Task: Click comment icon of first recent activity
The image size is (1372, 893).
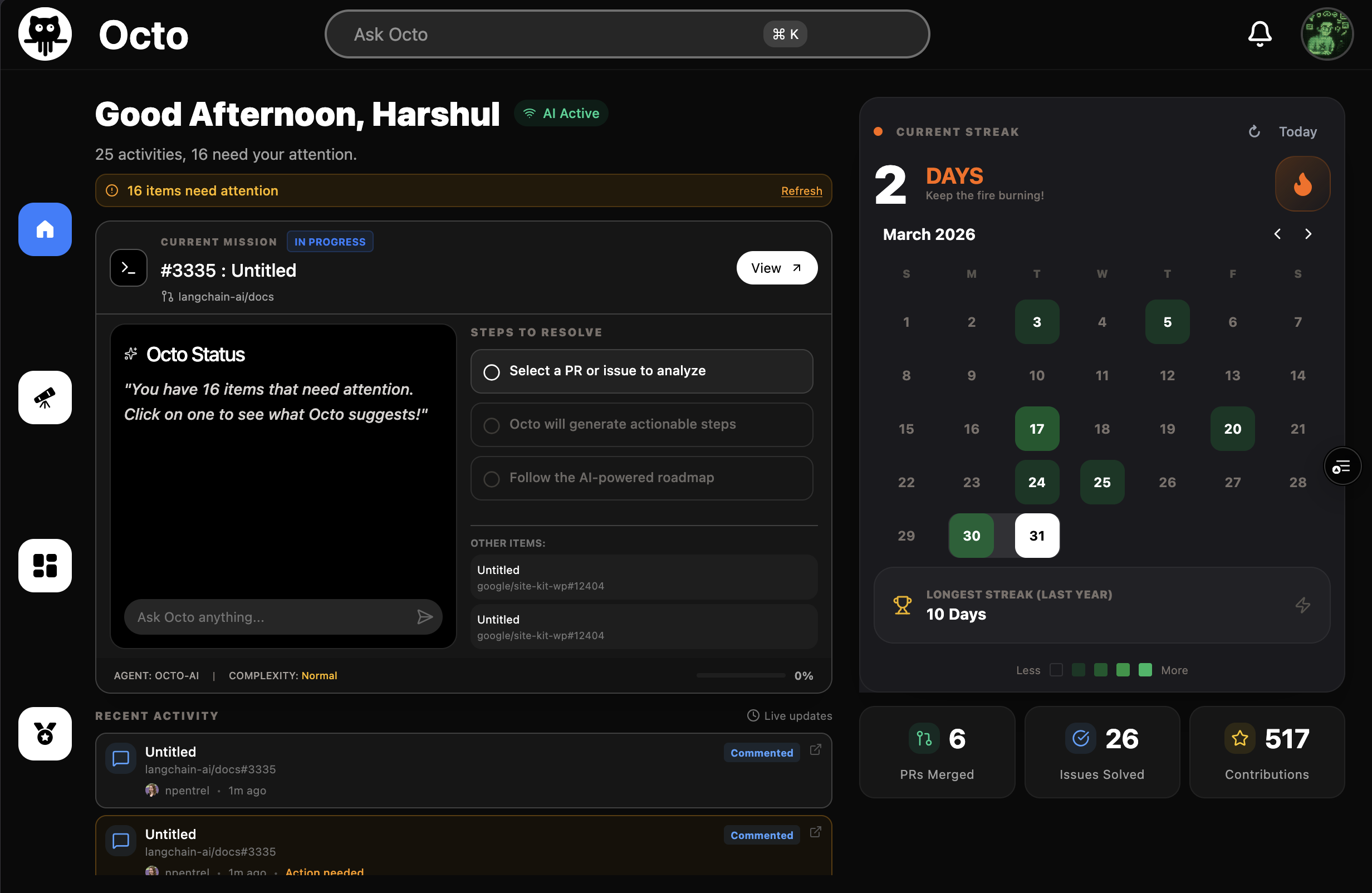Action: click(120, 759)
